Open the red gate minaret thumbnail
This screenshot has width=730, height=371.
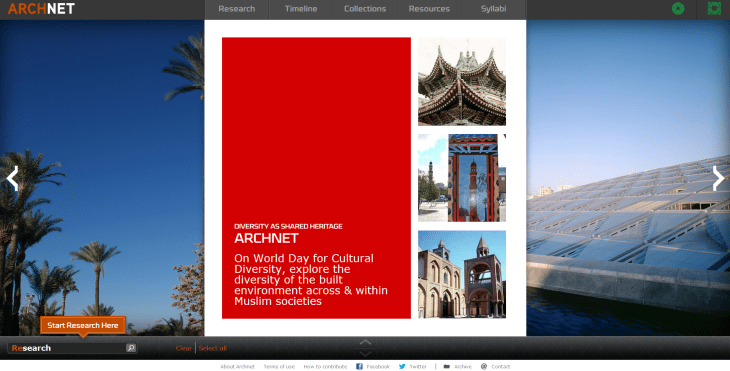coord(462,178)
